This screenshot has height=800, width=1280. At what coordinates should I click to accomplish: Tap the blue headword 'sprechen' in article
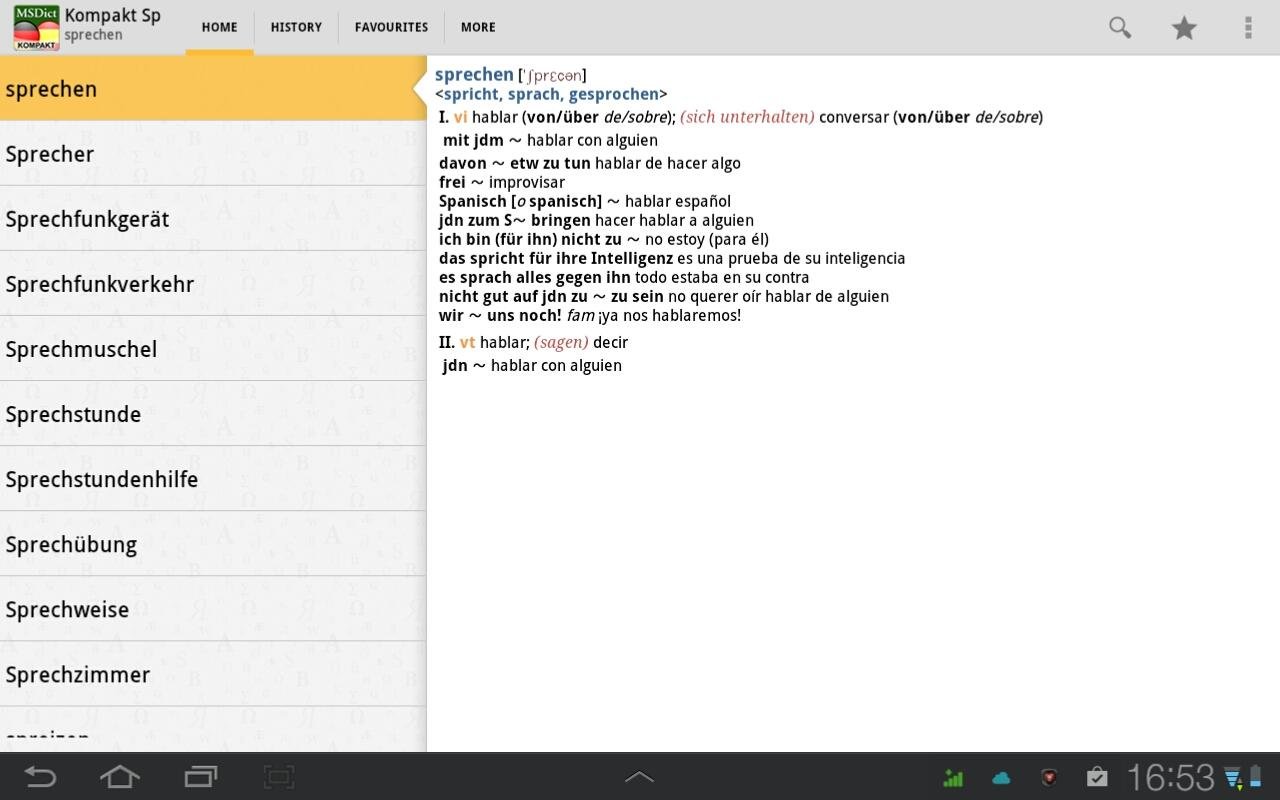click(474, 75)
